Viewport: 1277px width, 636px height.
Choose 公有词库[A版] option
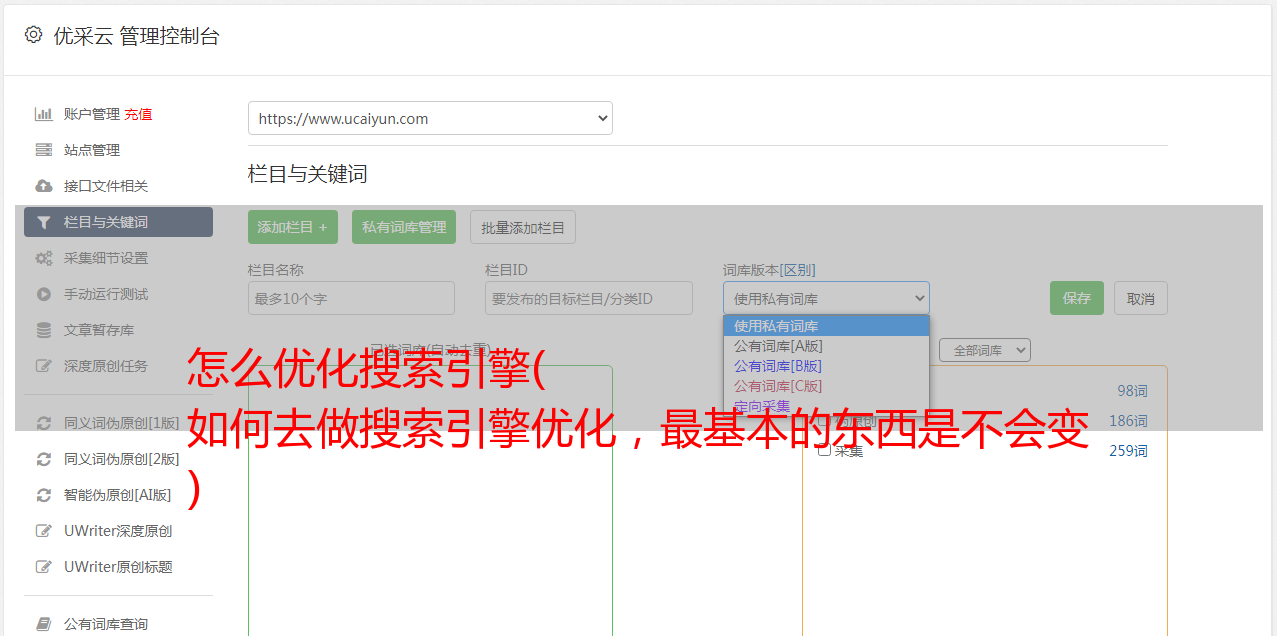tap(826, 346)
